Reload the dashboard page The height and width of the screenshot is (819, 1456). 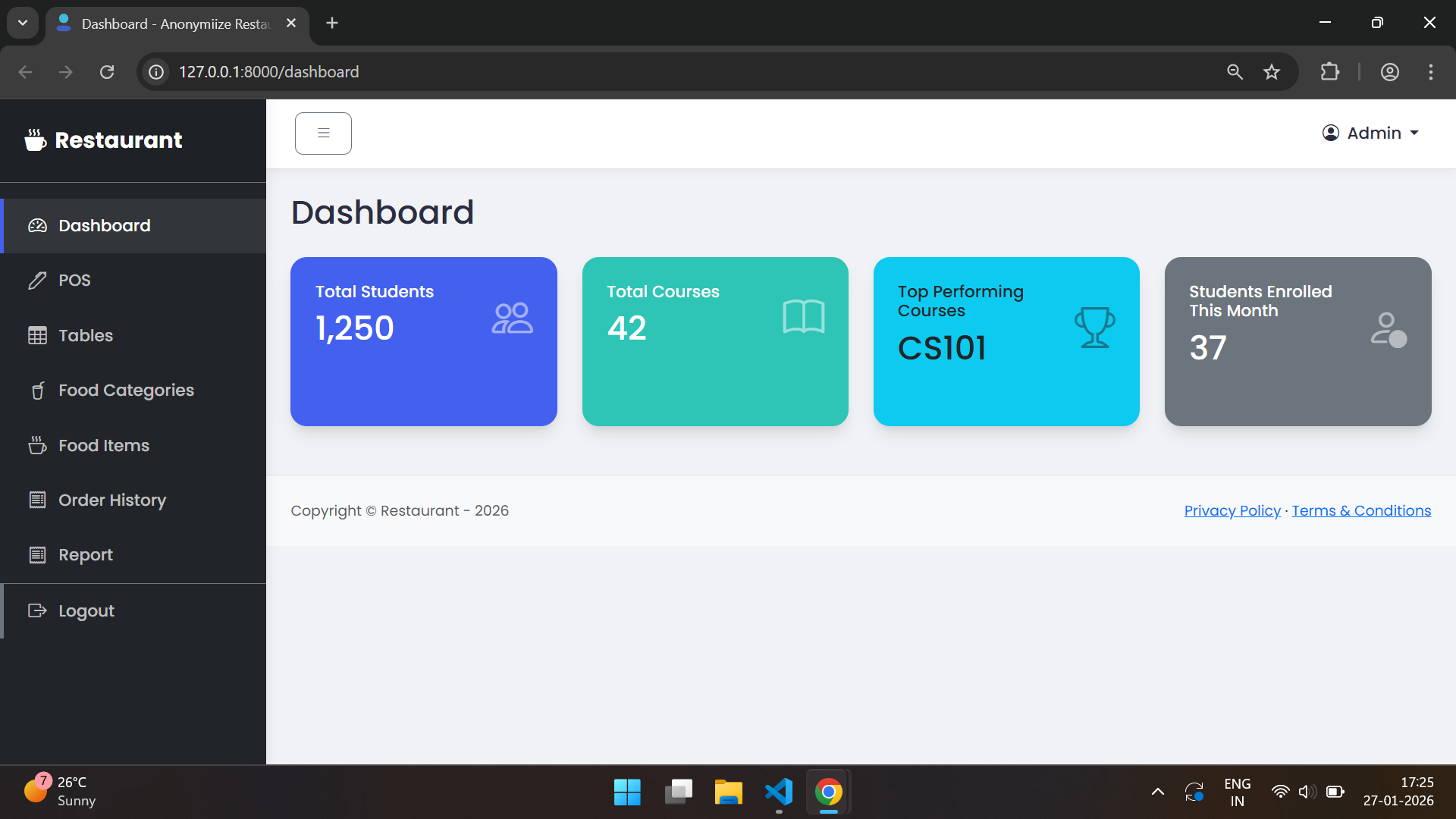tap(107, 72)
